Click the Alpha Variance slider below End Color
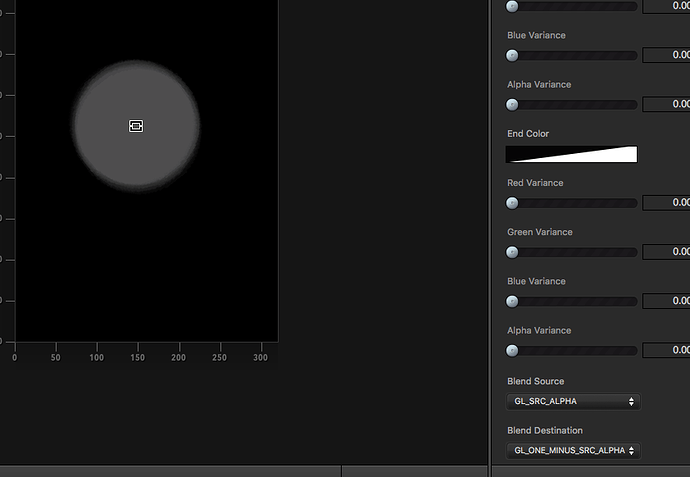 [572, 351]
